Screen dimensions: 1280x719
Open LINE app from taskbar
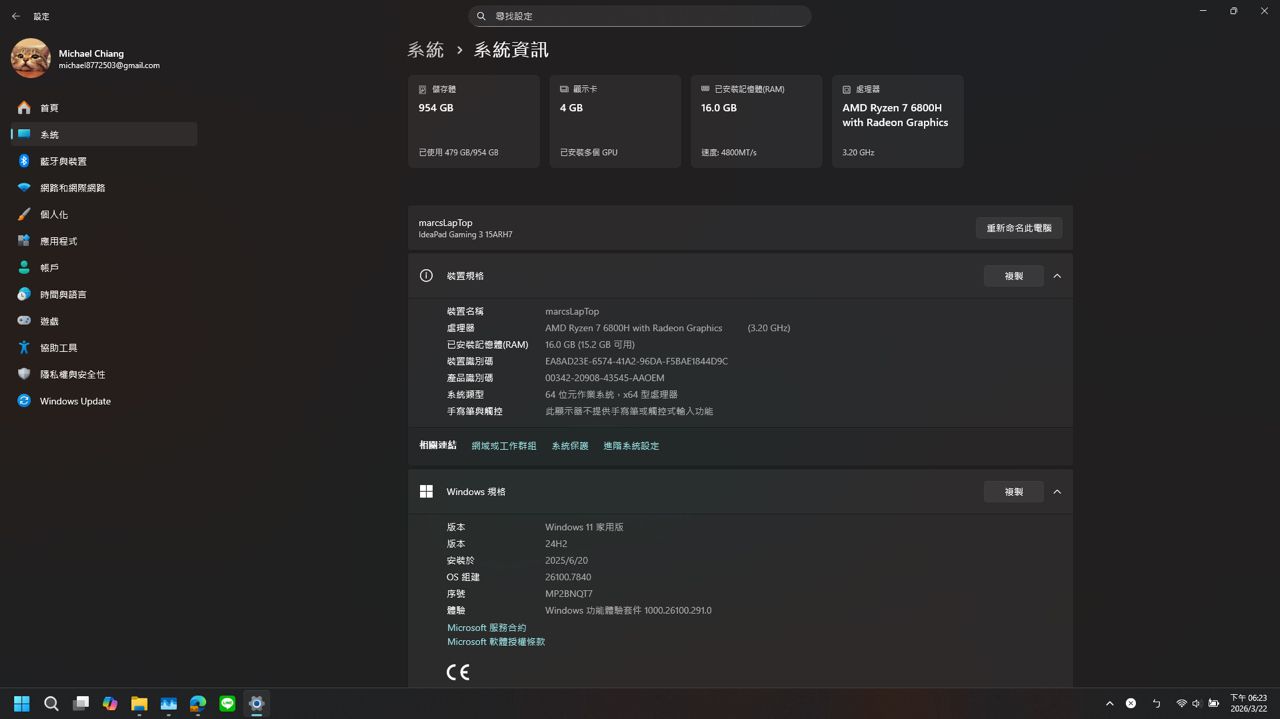coord(227,703)
